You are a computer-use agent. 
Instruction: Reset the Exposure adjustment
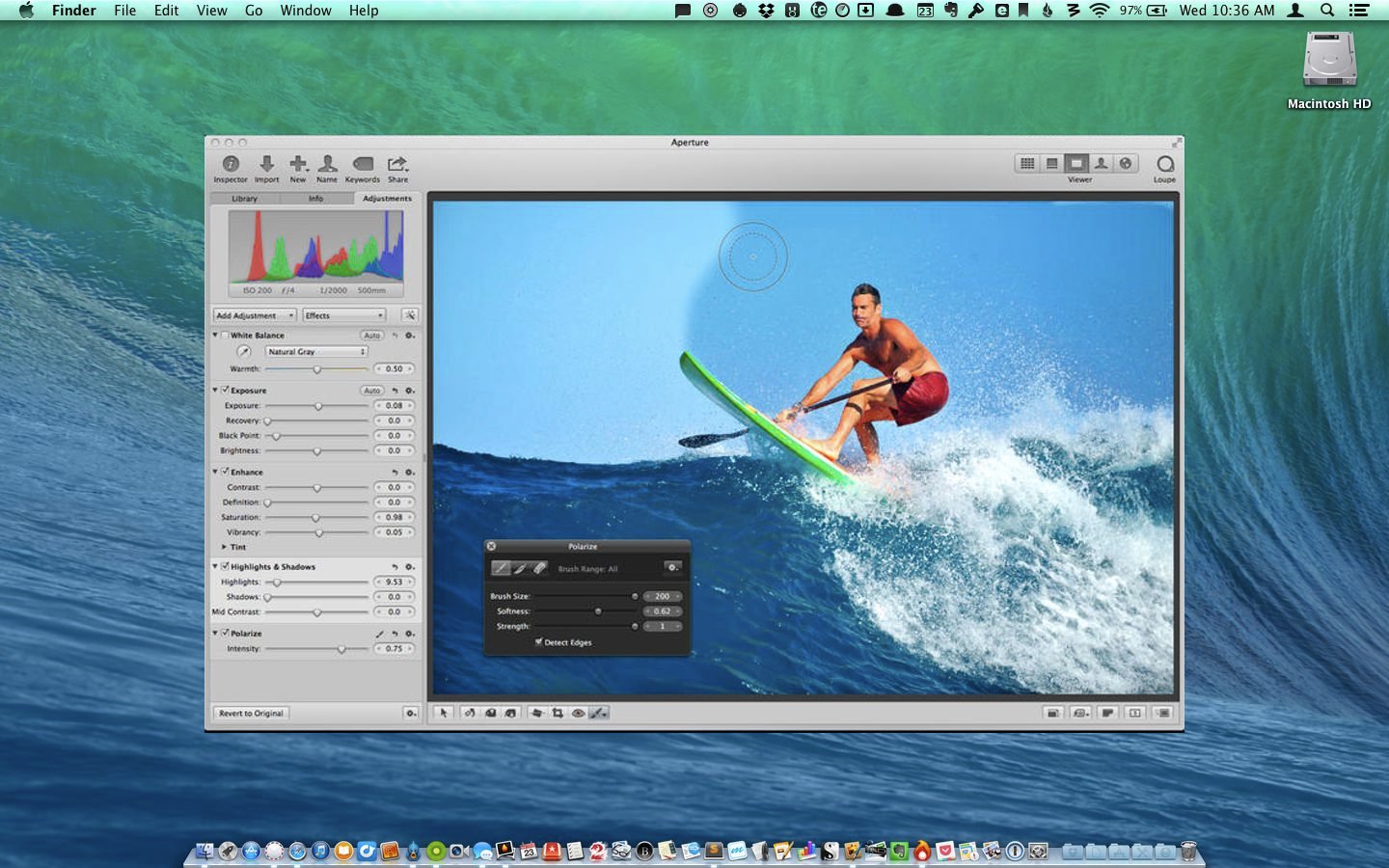pos(395,391)
